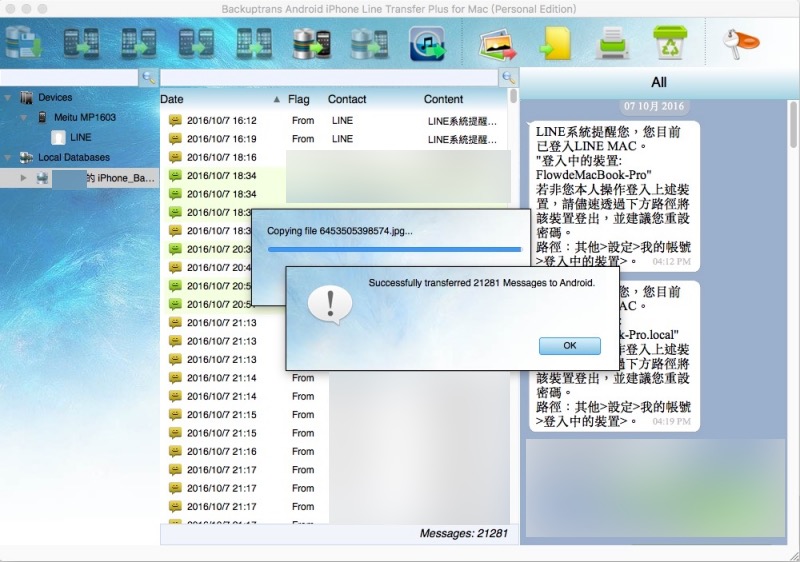Click the date 2016/10/7 16:19
Screen dimensions: 800x562
pos(221,139)
